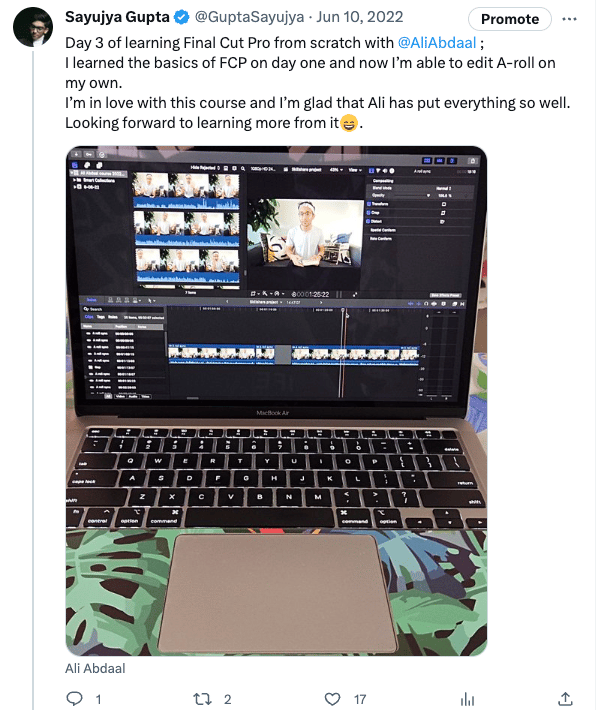
Task: Expand the Smart Collections folder in the library
Action: coord(75,180)
